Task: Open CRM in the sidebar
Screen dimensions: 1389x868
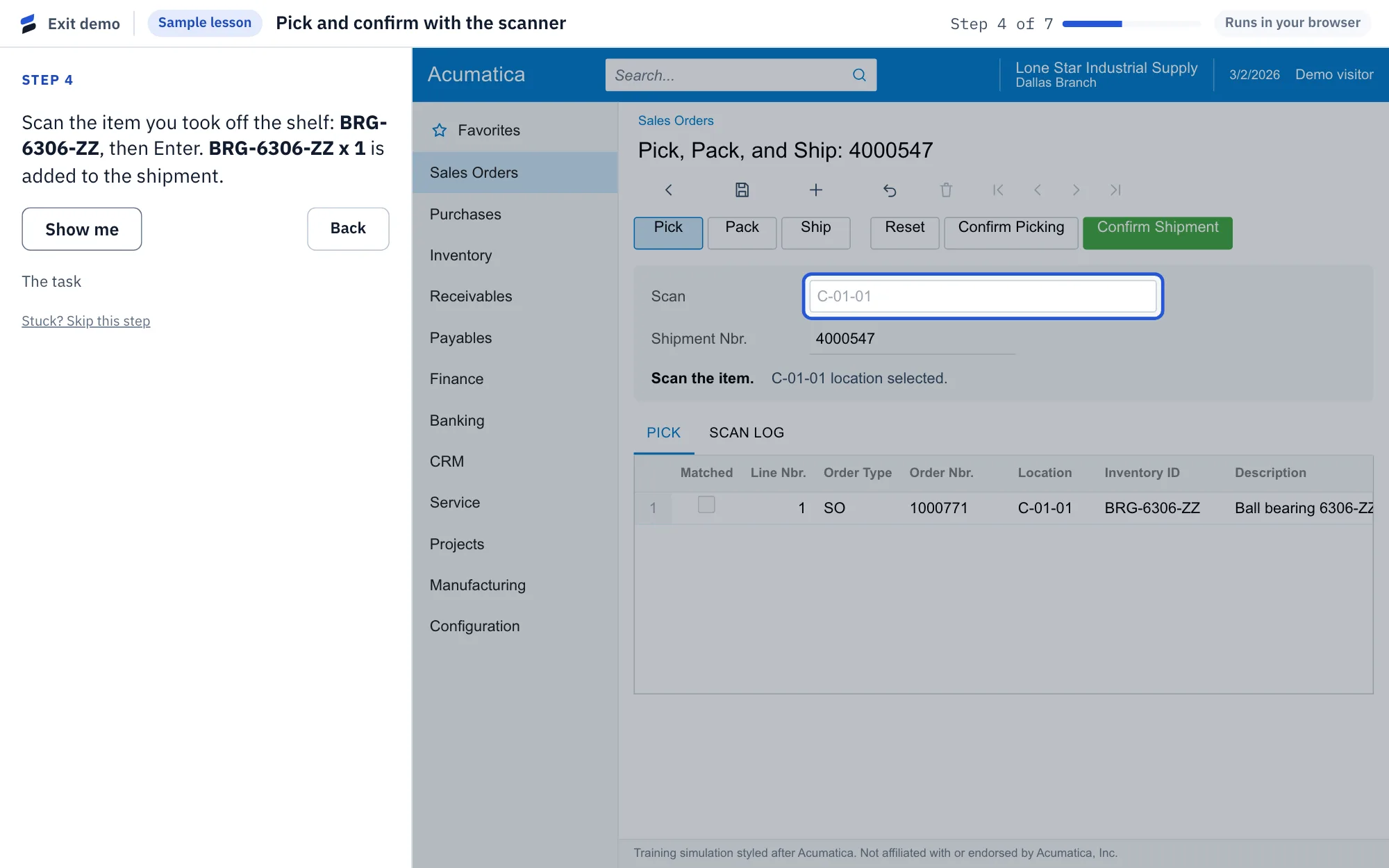Action: click(x=515, y=462)
